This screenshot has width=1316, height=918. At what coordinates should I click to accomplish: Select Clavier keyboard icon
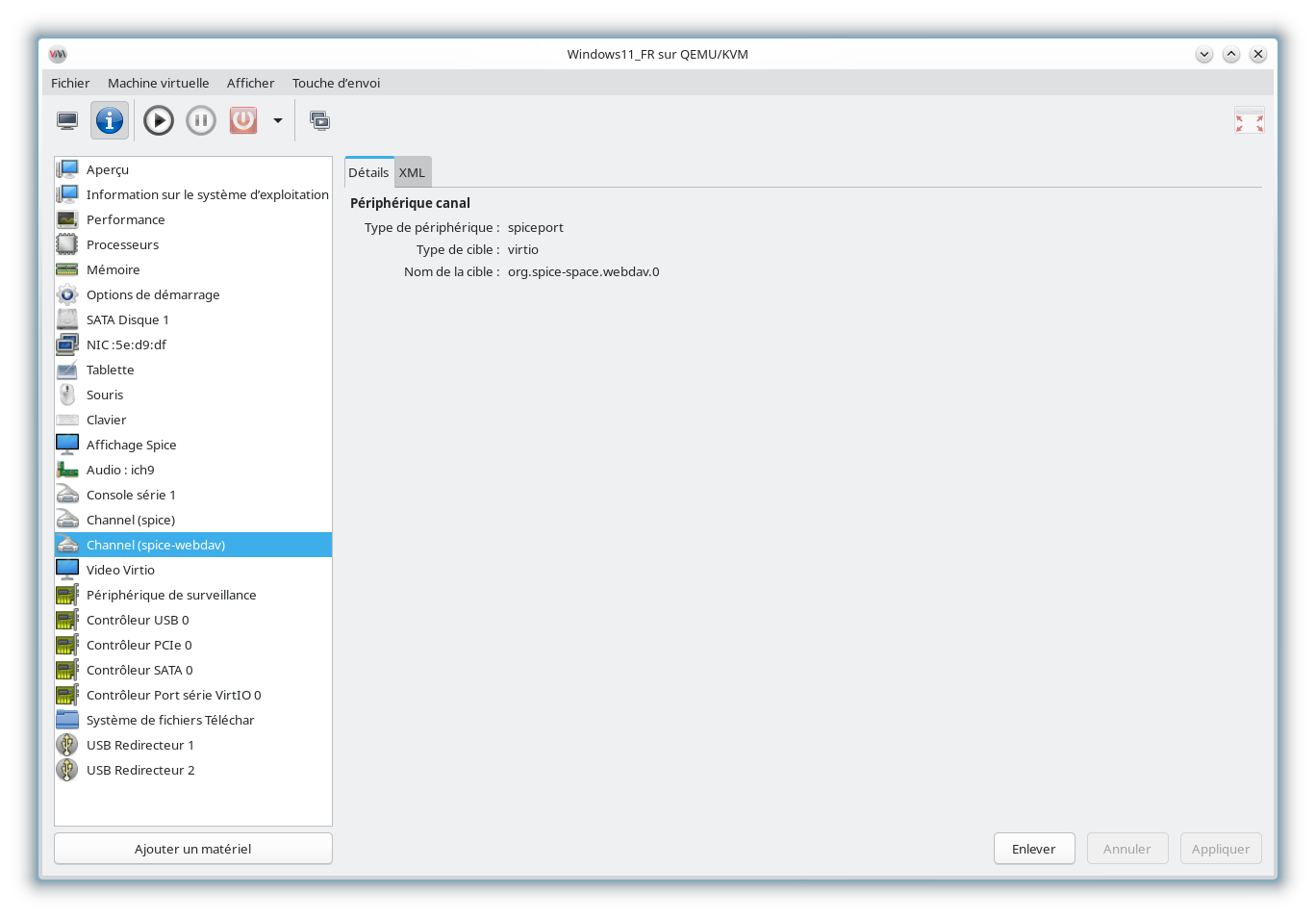(67, 420)
